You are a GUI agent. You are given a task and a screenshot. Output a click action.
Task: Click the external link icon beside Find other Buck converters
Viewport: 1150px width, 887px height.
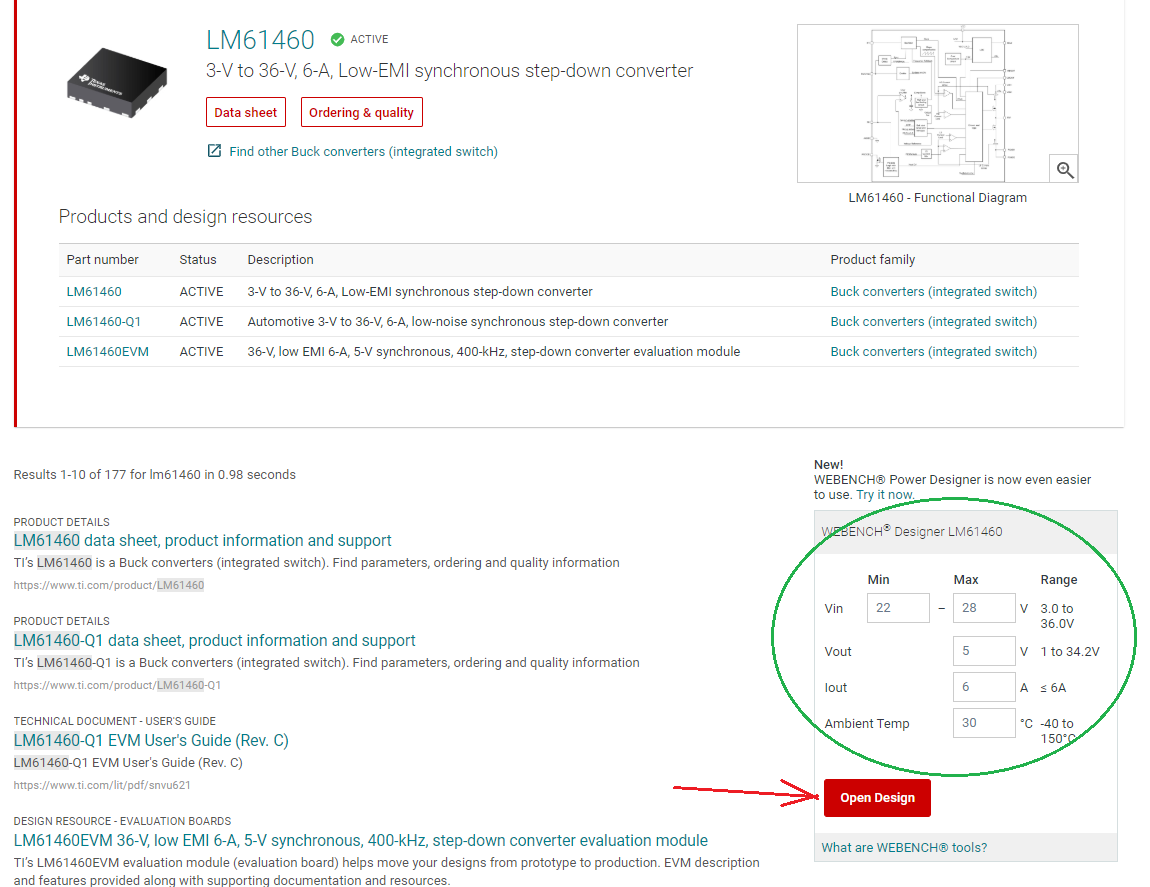point(214,151)
